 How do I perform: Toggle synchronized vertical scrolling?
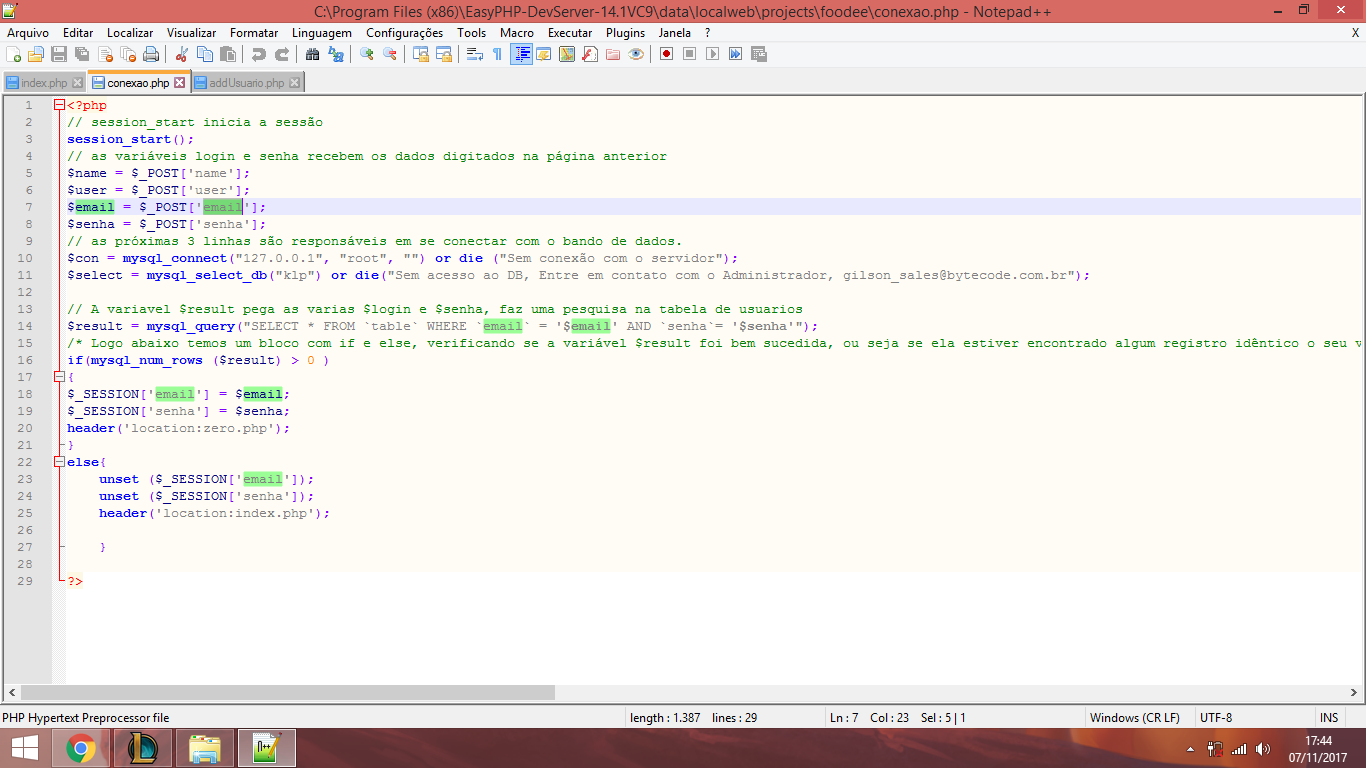[x=421, y=54]
